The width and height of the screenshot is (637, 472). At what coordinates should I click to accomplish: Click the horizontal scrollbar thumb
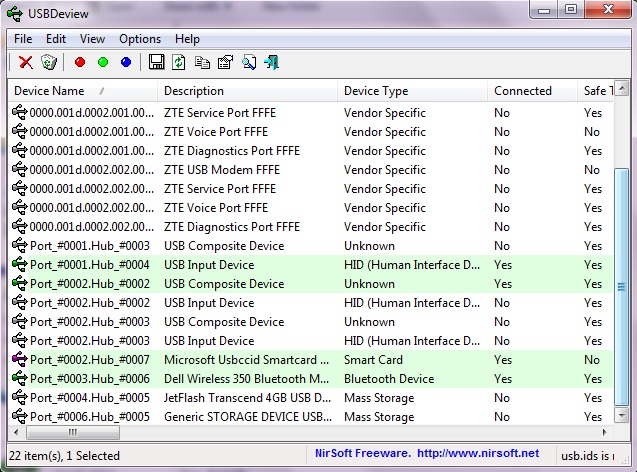73,432
